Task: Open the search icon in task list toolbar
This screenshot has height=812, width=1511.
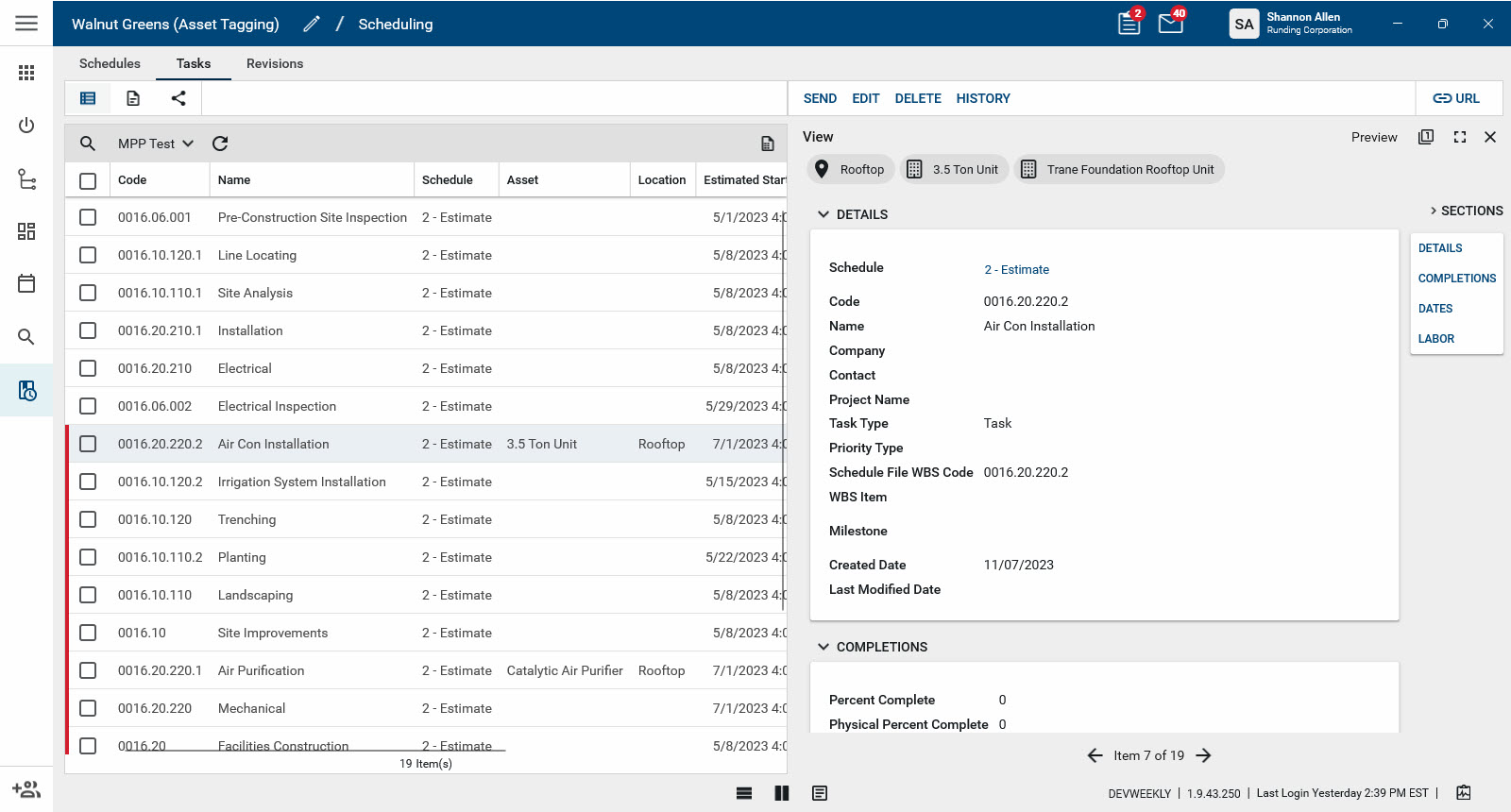Action: [88, 144]
